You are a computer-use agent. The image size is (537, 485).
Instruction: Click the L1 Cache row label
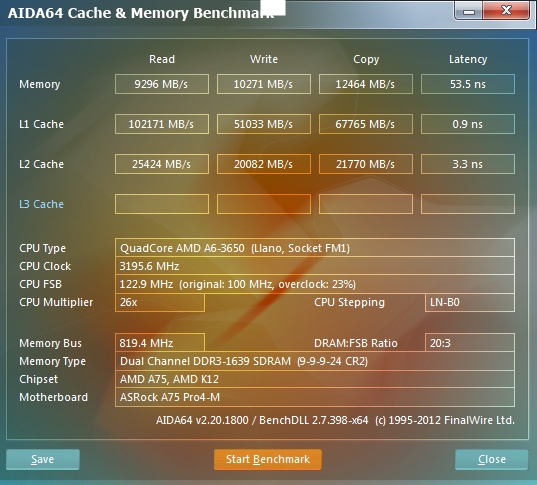[41, 124]
